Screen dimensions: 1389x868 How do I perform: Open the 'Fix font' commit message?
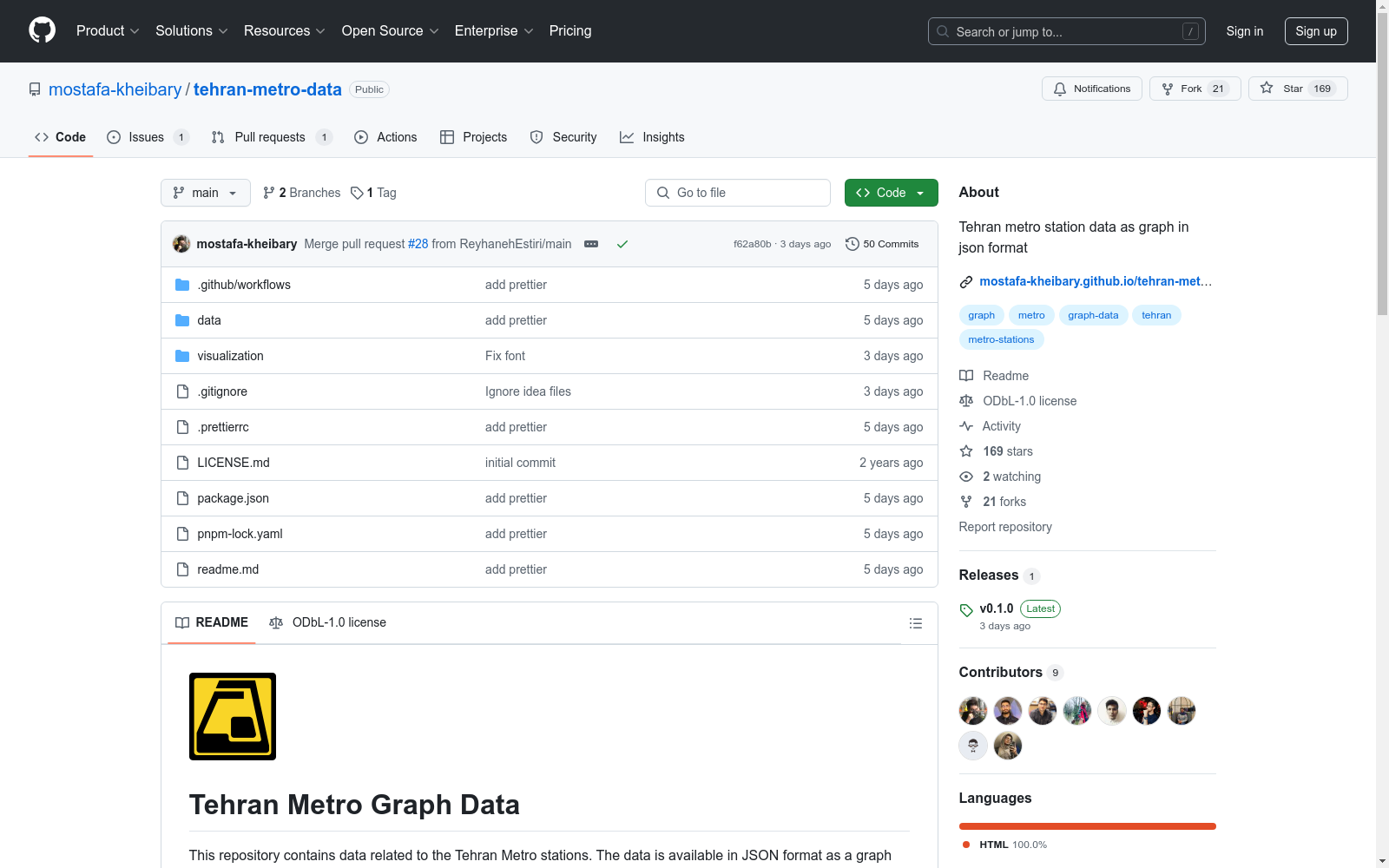(505, 356)
